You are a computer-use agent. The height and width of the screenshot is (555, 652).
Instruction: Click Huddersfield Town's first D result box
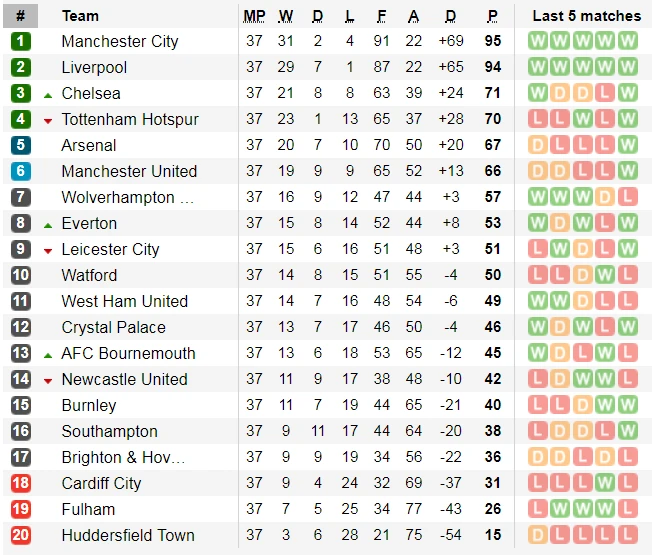[x=538, y=535]
